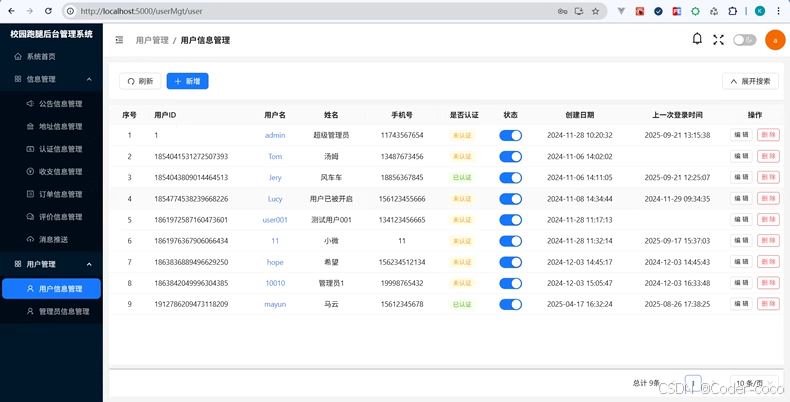
Task: Toggle status switch for user hope
Action: pyautogui.click(x=510, y=262)
